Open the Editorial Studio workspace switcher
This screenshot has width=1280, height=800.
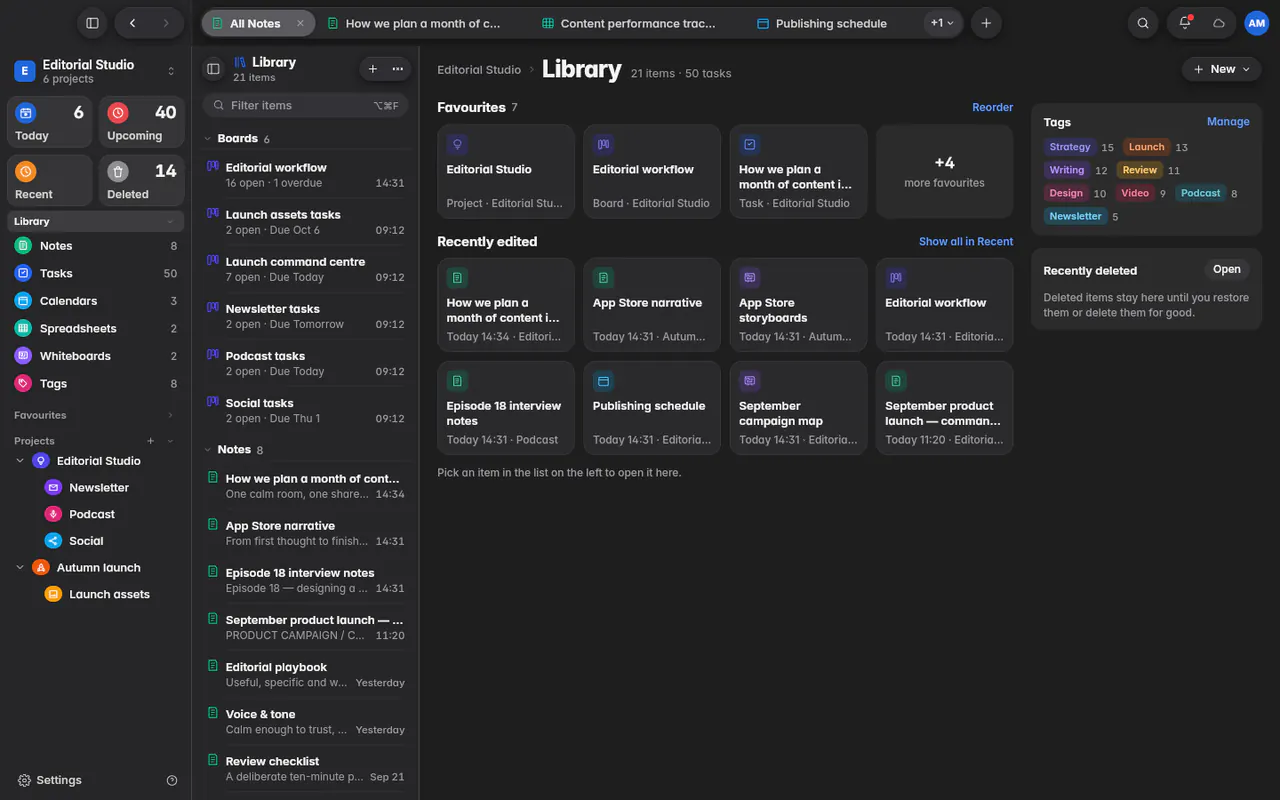tap(95, 71)
